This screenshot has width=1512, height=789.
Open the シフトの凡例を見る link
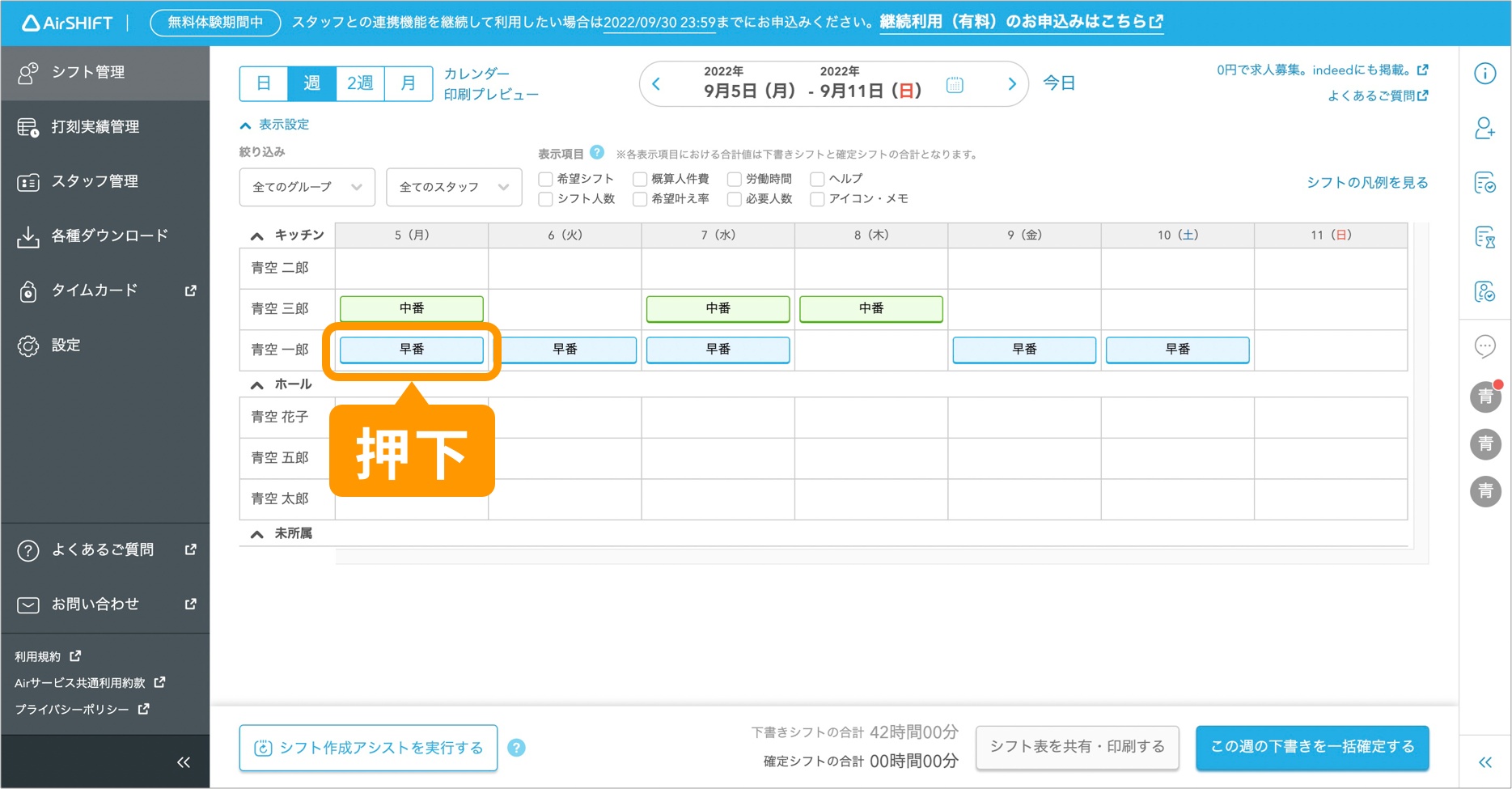(1366, 183)
